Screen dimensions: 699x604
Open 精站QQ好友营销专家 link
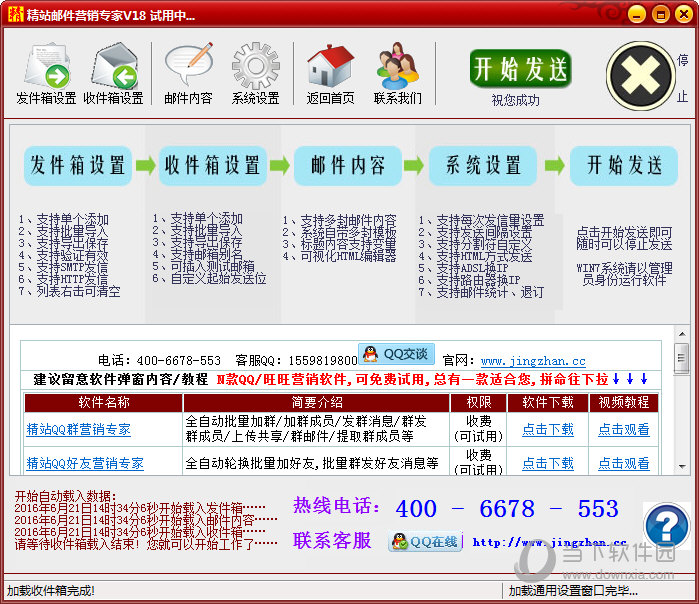85,463
